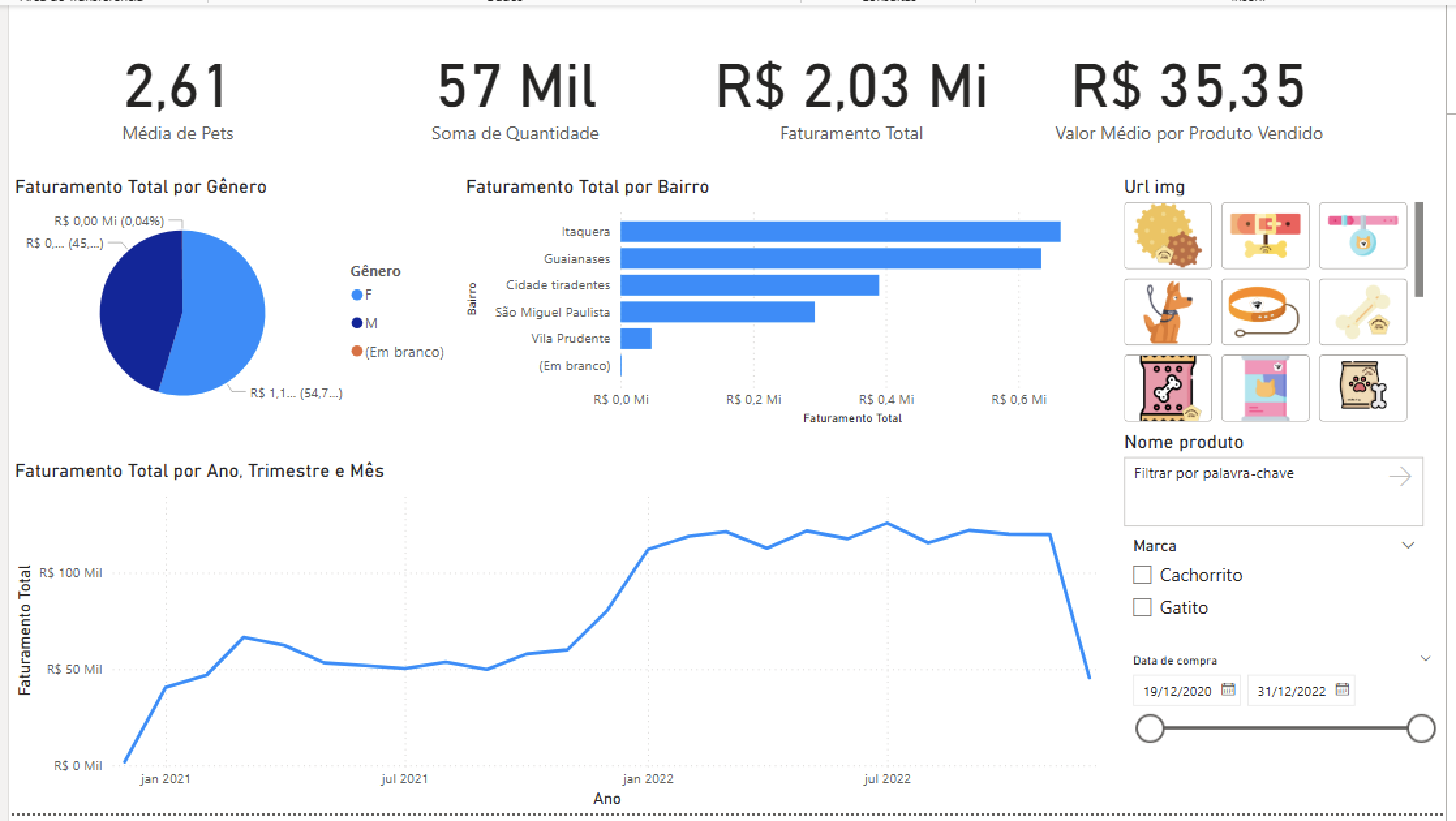Toggle the F gender legend item
Screen dimensions: 1456x821
pyautogui.click(x=363, y=295)
